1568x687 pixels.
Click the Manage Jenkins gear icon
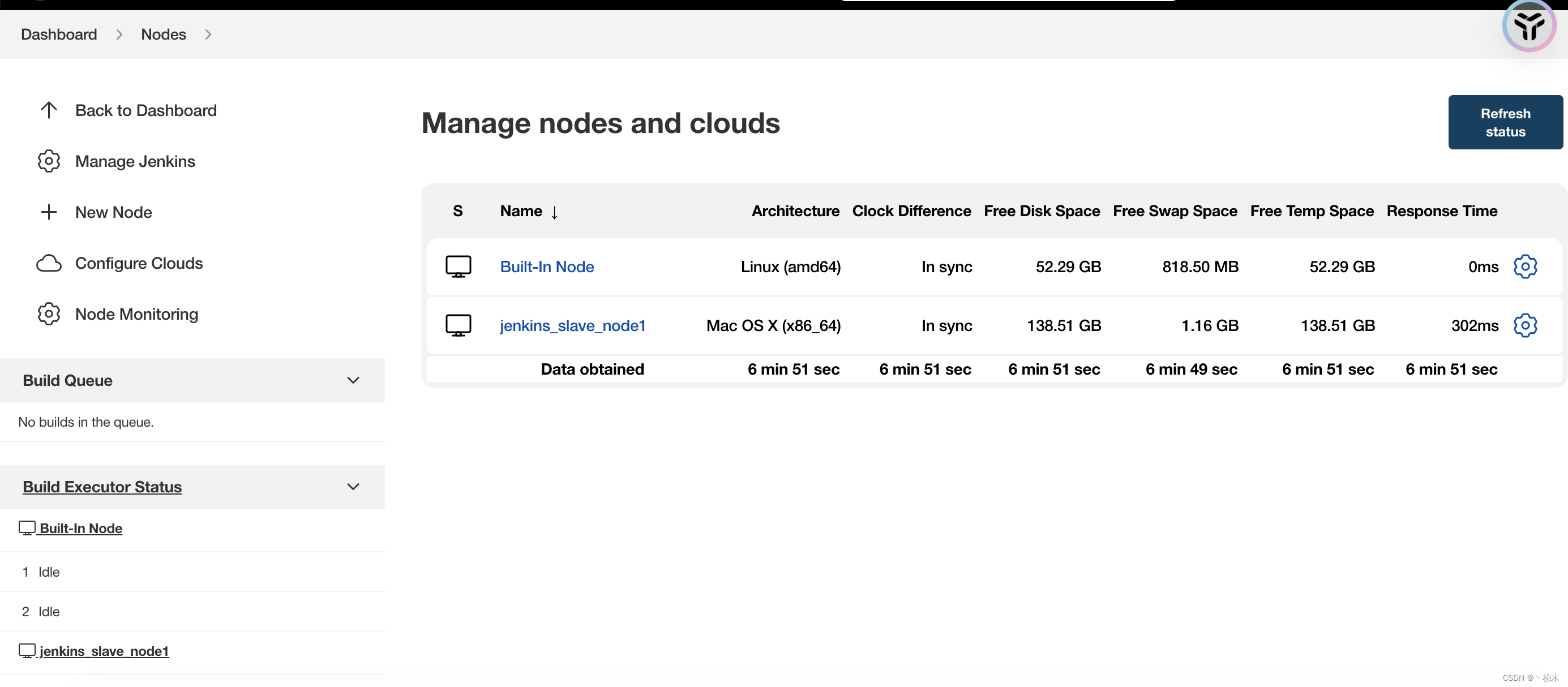tap(49, 161)
